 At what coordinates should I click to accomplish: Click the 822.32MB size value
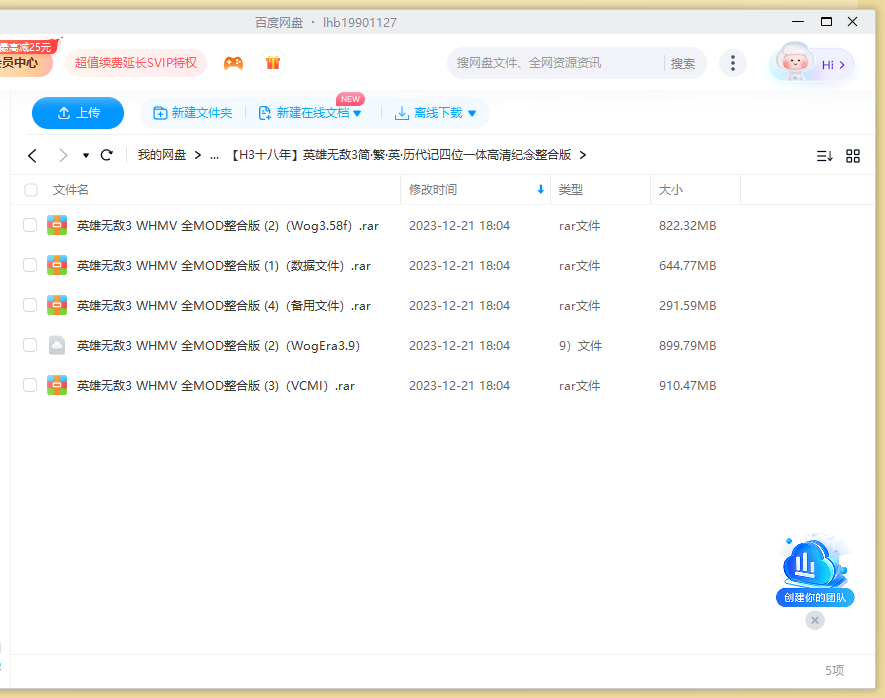coord(687,226)
